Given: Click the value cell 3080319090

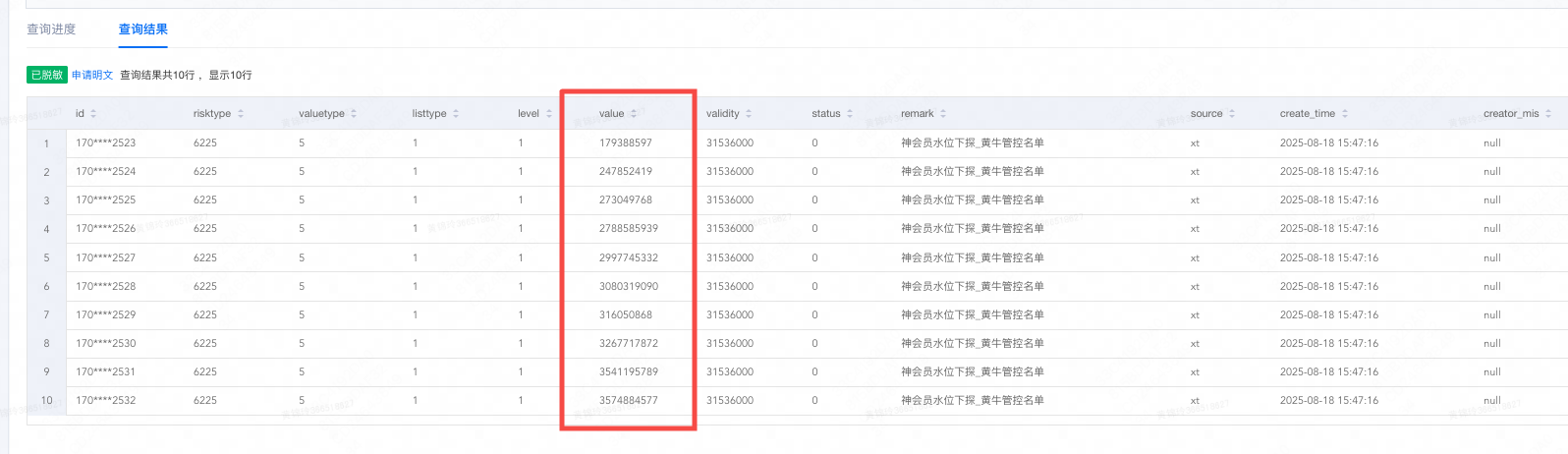Looking at the screenshot, I should coord(629,286).
